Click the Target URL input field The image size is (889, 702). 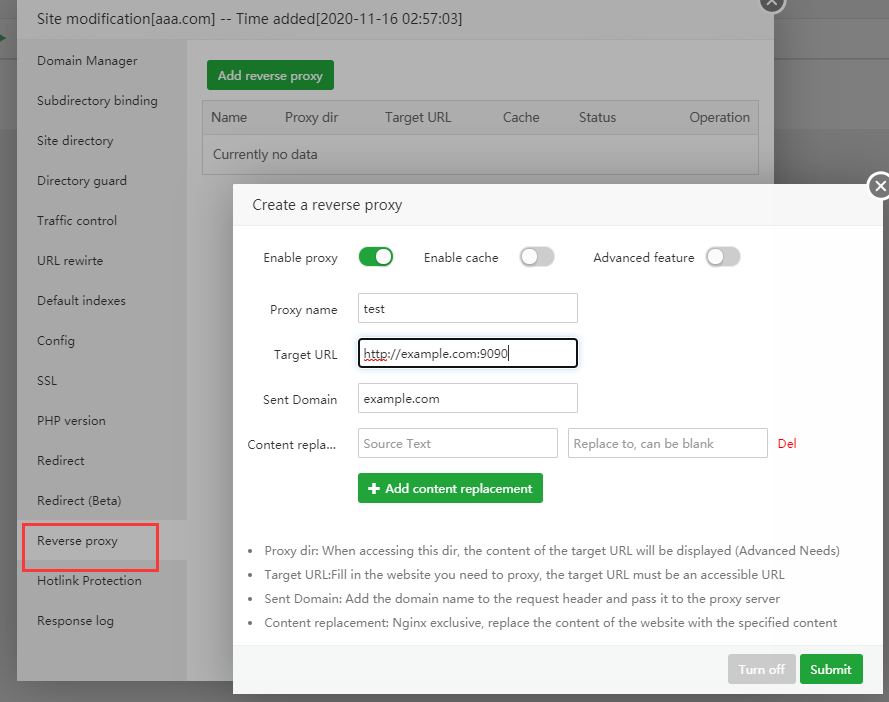point(467,354)
